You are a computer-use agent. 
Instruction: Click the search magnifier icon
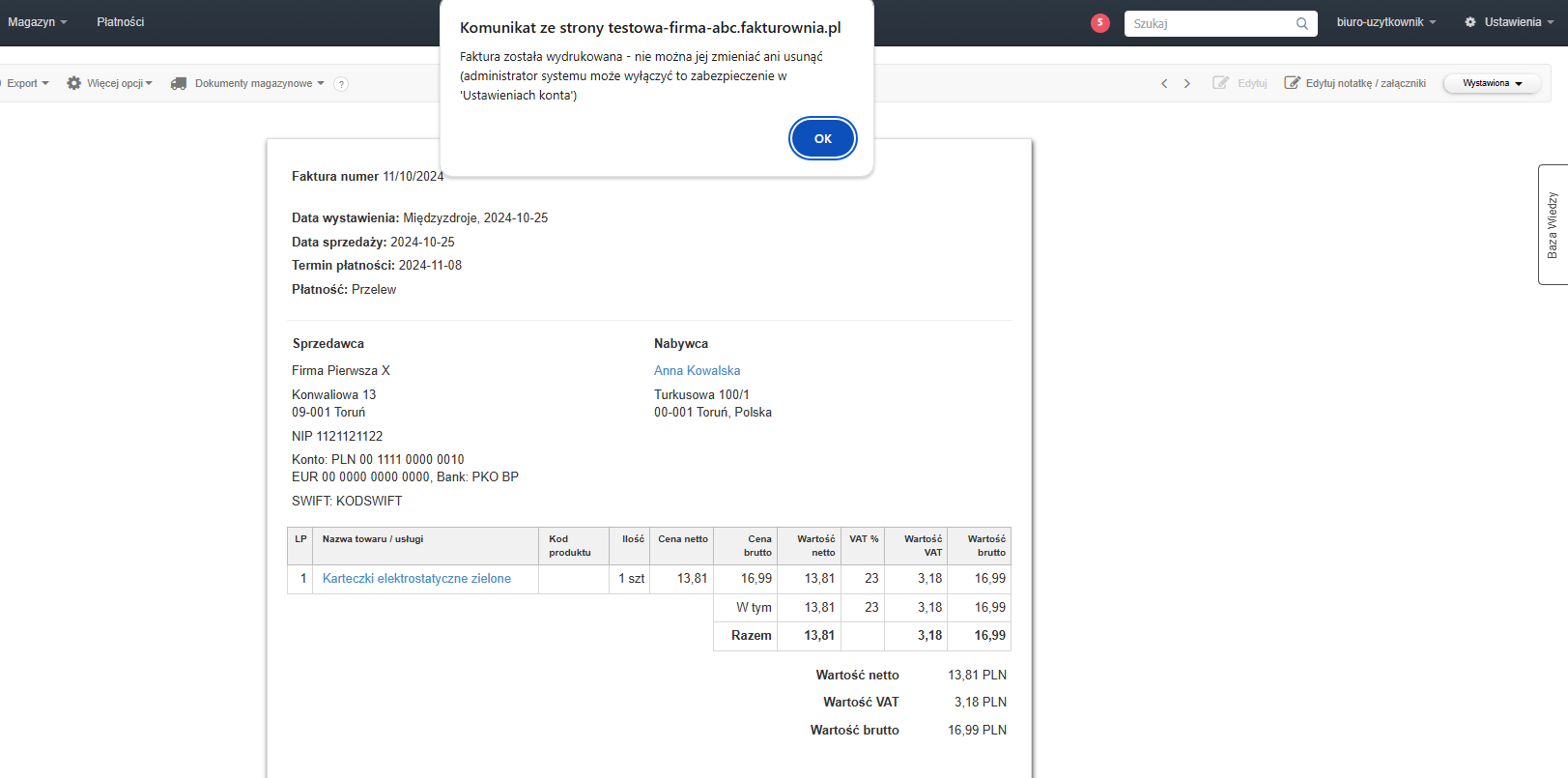click(x=1301, y=23)
